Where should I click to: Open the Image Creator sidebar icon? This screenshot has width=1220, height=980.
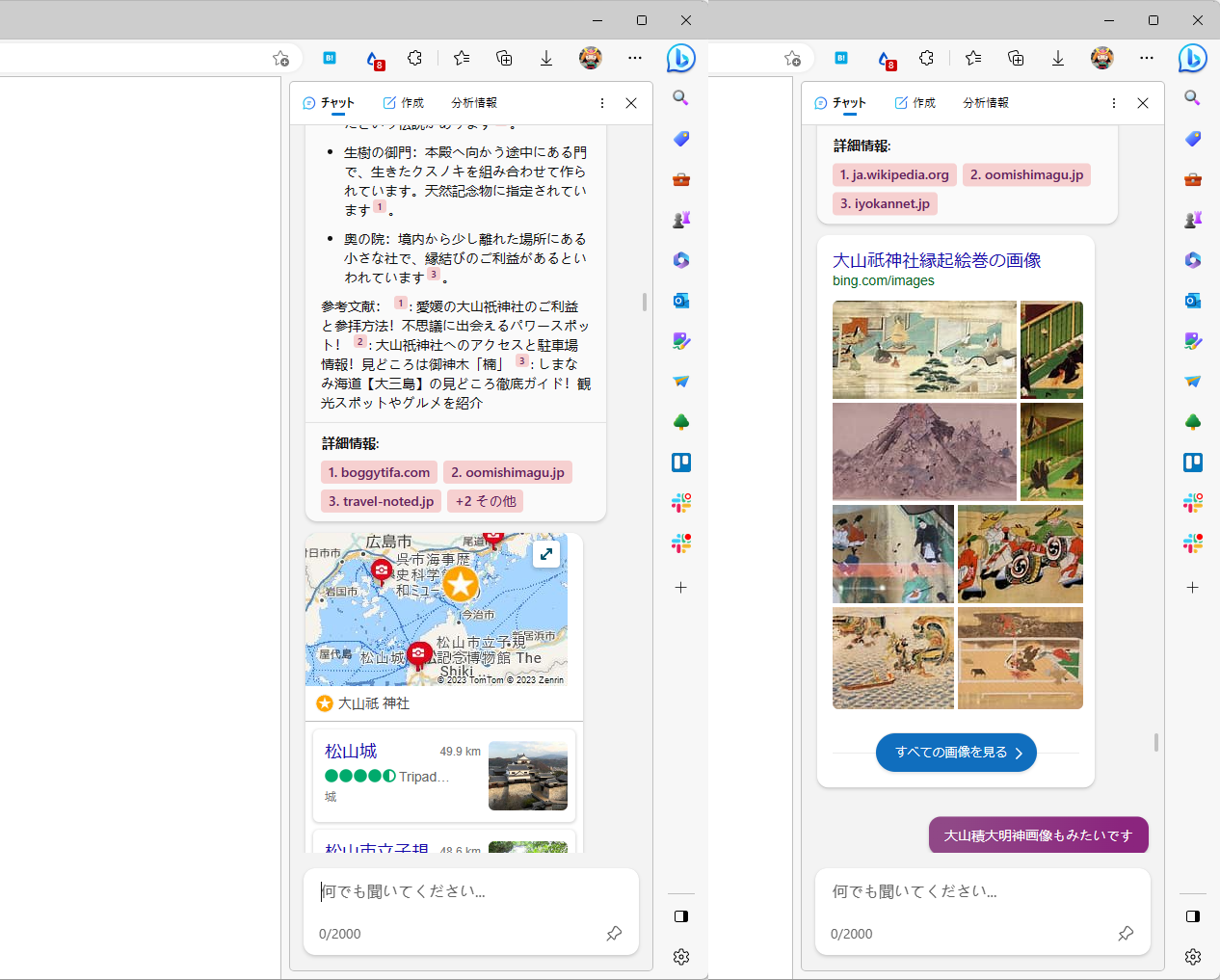tap(681, 341)
